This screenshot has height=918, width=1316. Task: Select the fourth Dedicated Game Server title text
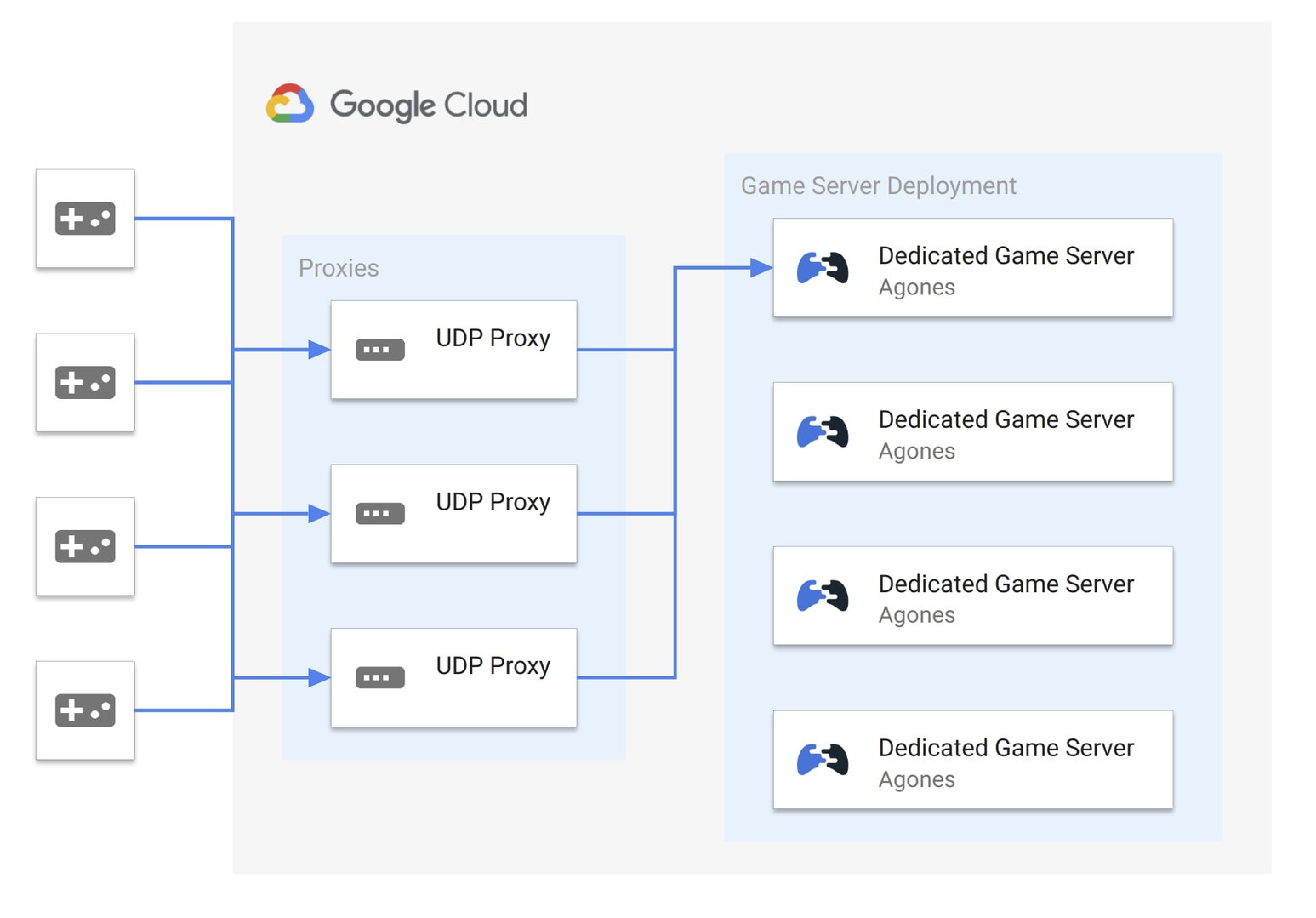[1006, 748]
